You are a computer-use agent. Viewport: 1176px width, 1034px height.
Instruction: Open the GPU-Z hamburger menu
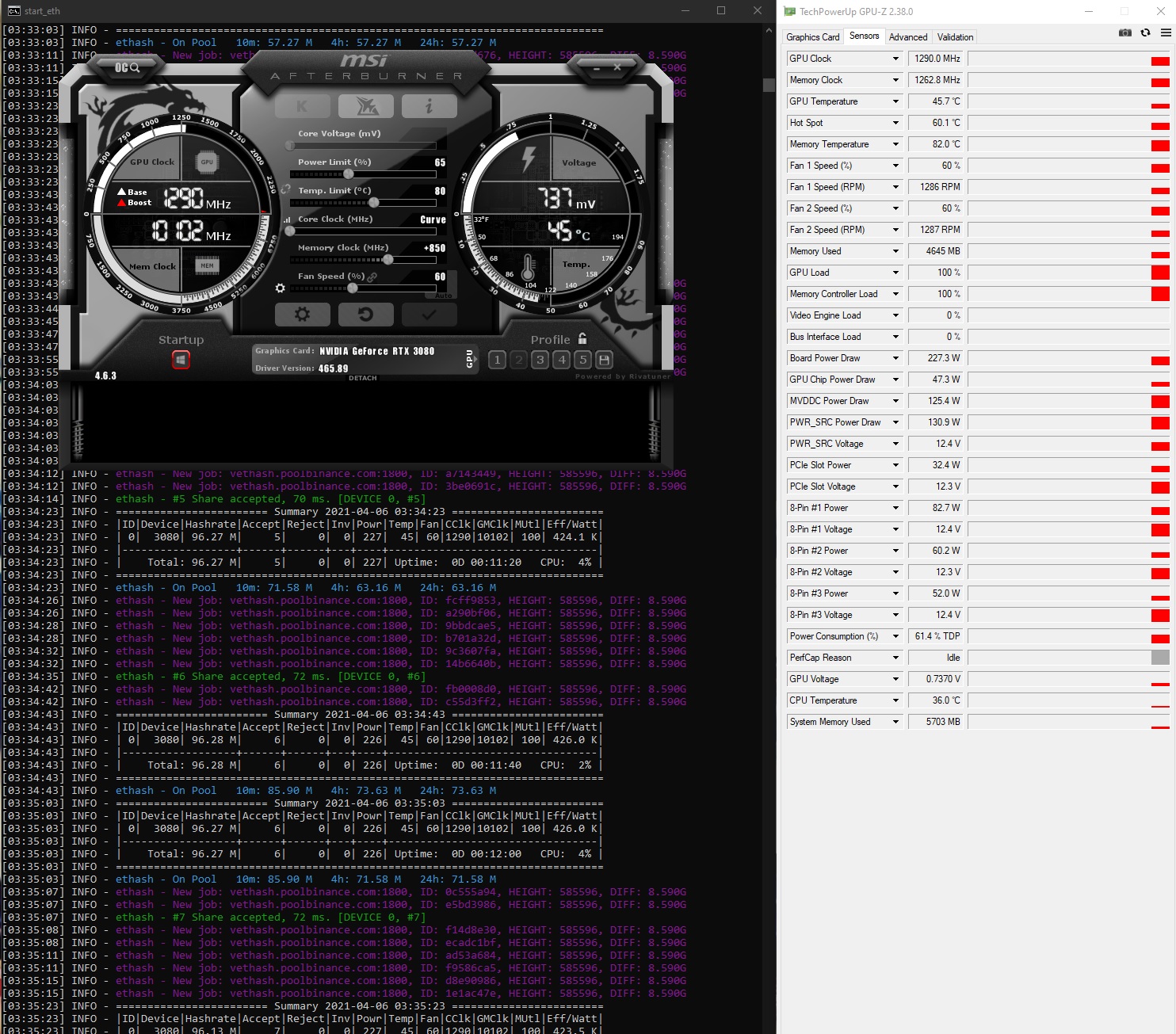point(1166,32)
